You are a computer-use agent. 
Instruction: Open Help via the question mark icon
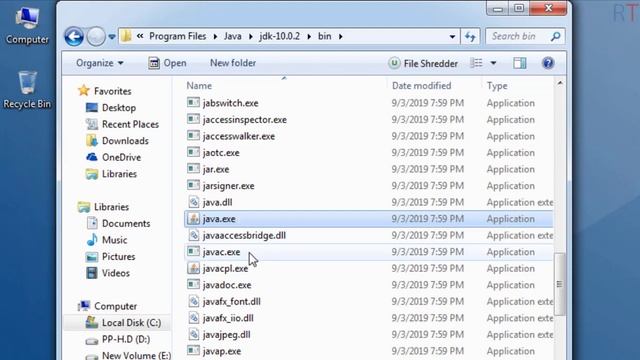coord(548,63)
